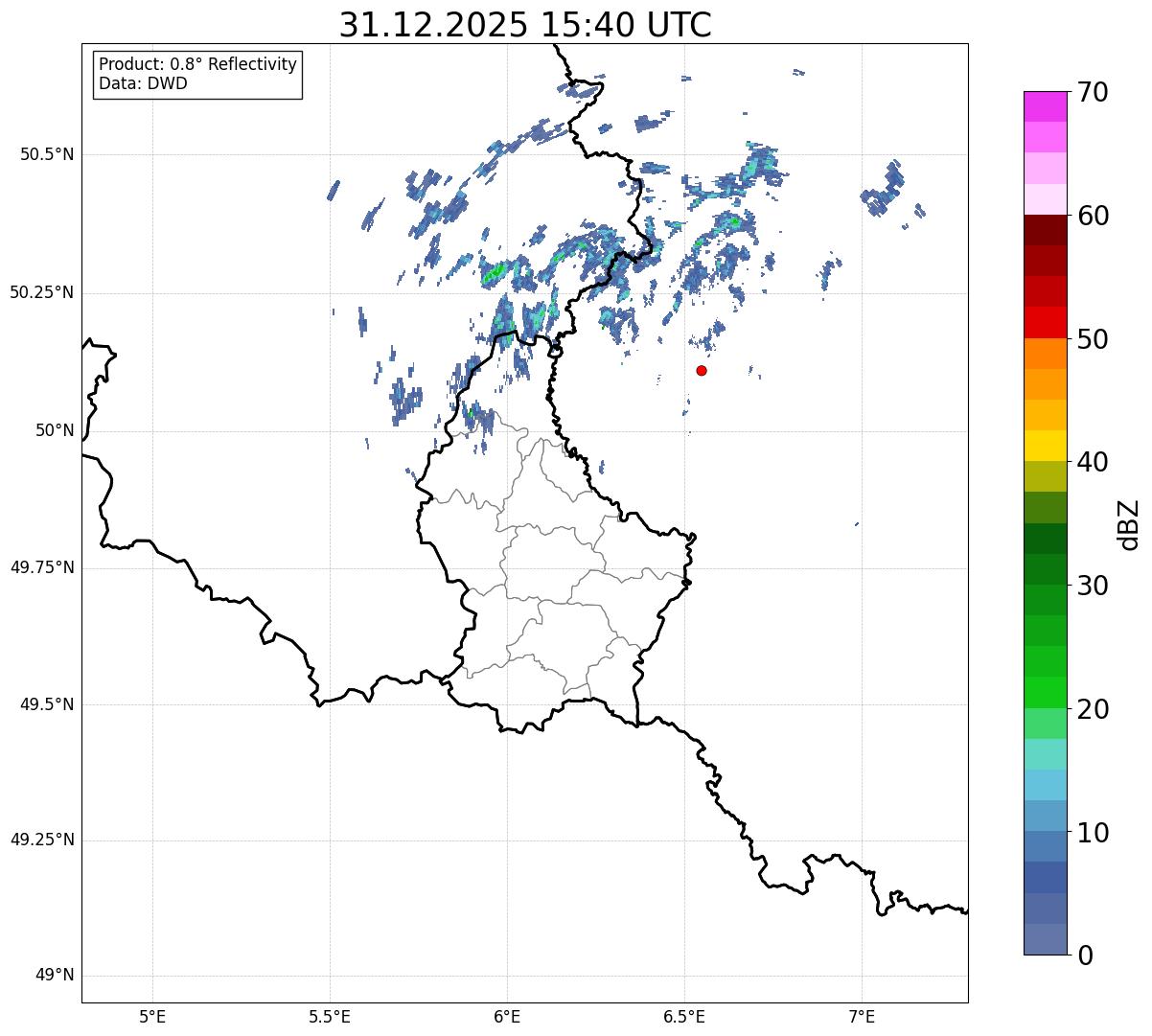Click the Data: DWD label
Screen dimensions: 1152x1036
tap(143, 83)
